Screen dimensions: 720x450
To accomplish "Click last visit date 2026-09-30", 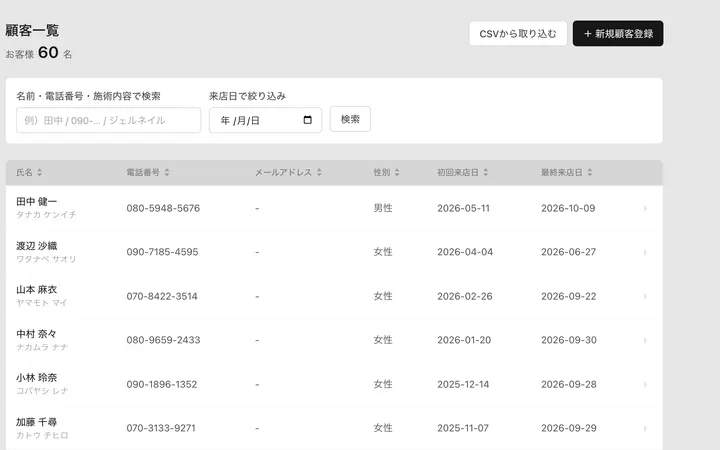I will (x=569, y=340).
